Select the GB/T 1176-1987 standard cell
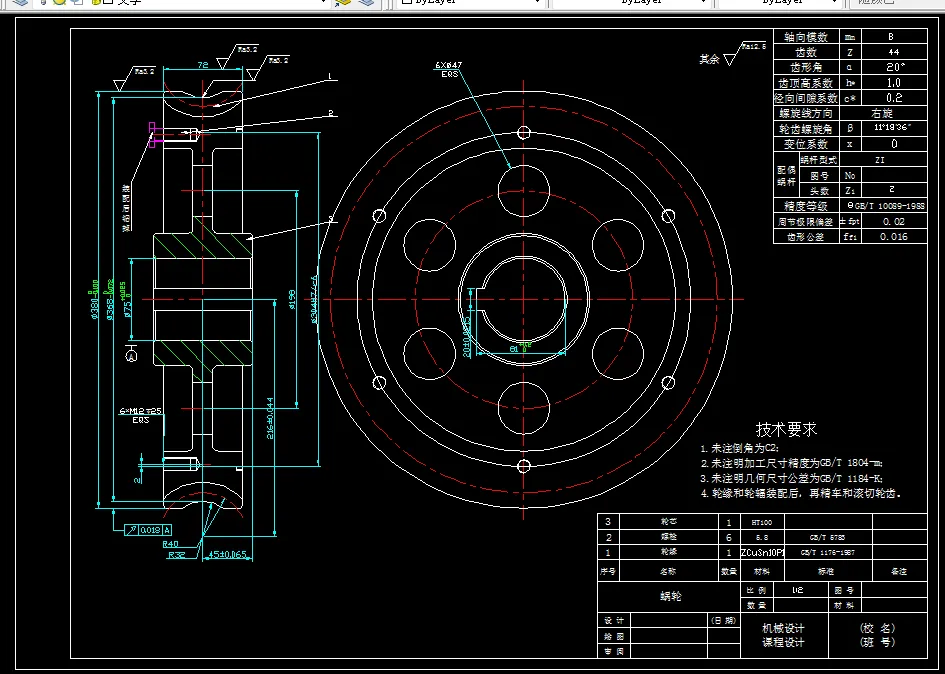945x674 pixels. pyautogui.click(x=827, y=552)
